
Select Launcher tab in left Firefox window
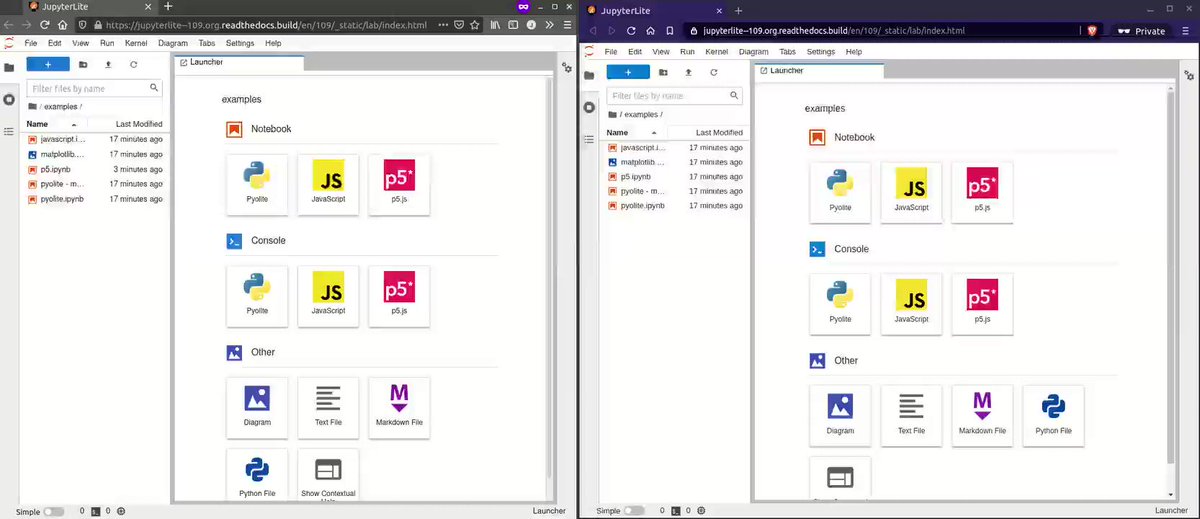(238, 62)
